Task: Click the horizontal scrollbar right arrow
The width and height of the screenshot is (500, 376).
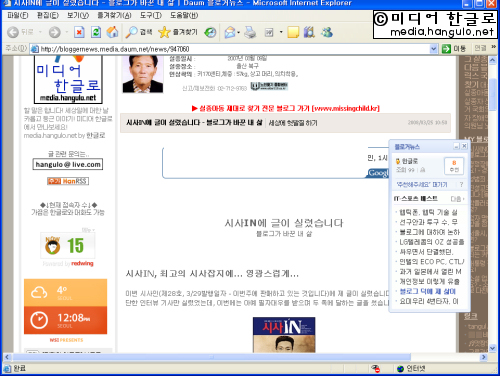Action: (484, 357)
